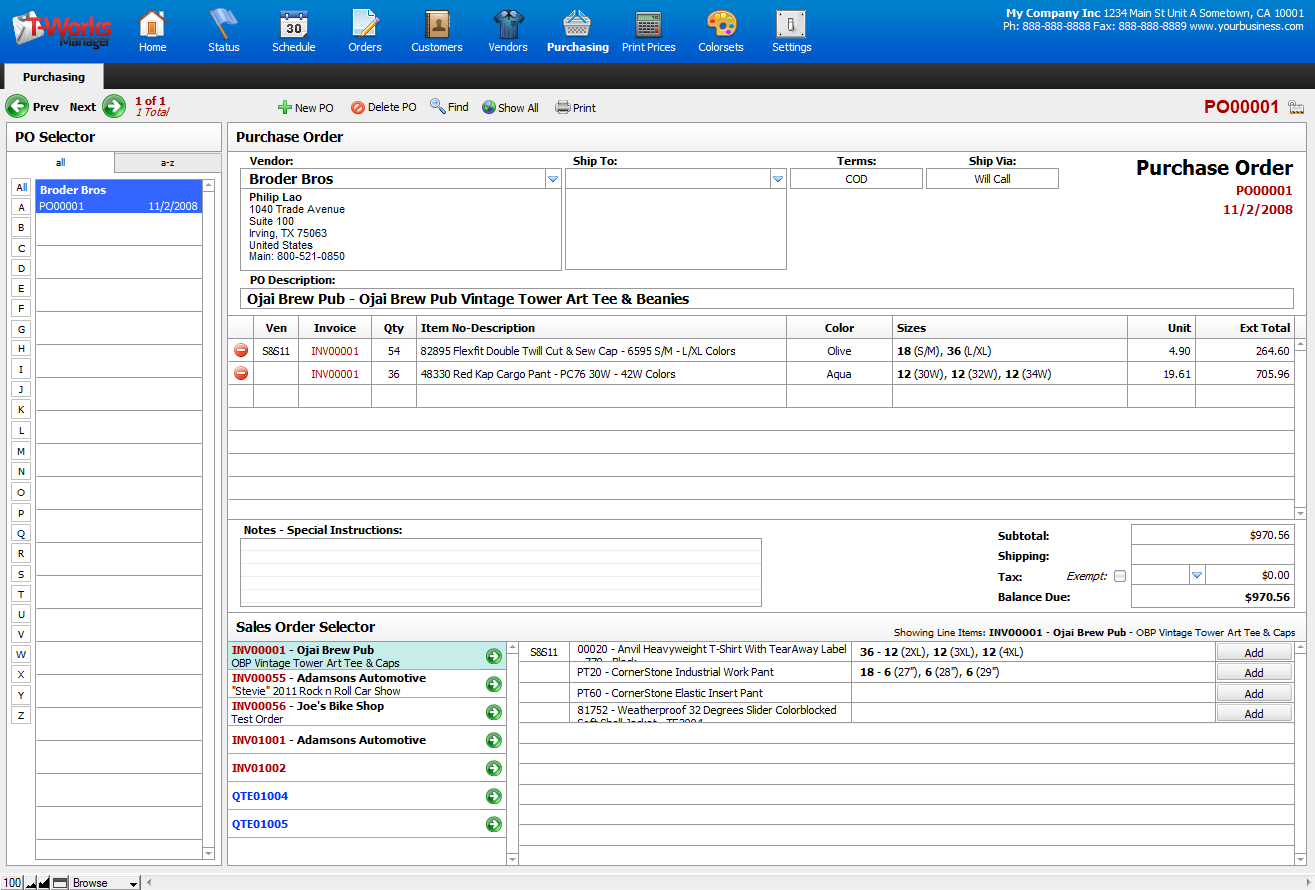Click Find in the toolbar

click(449, 107)
